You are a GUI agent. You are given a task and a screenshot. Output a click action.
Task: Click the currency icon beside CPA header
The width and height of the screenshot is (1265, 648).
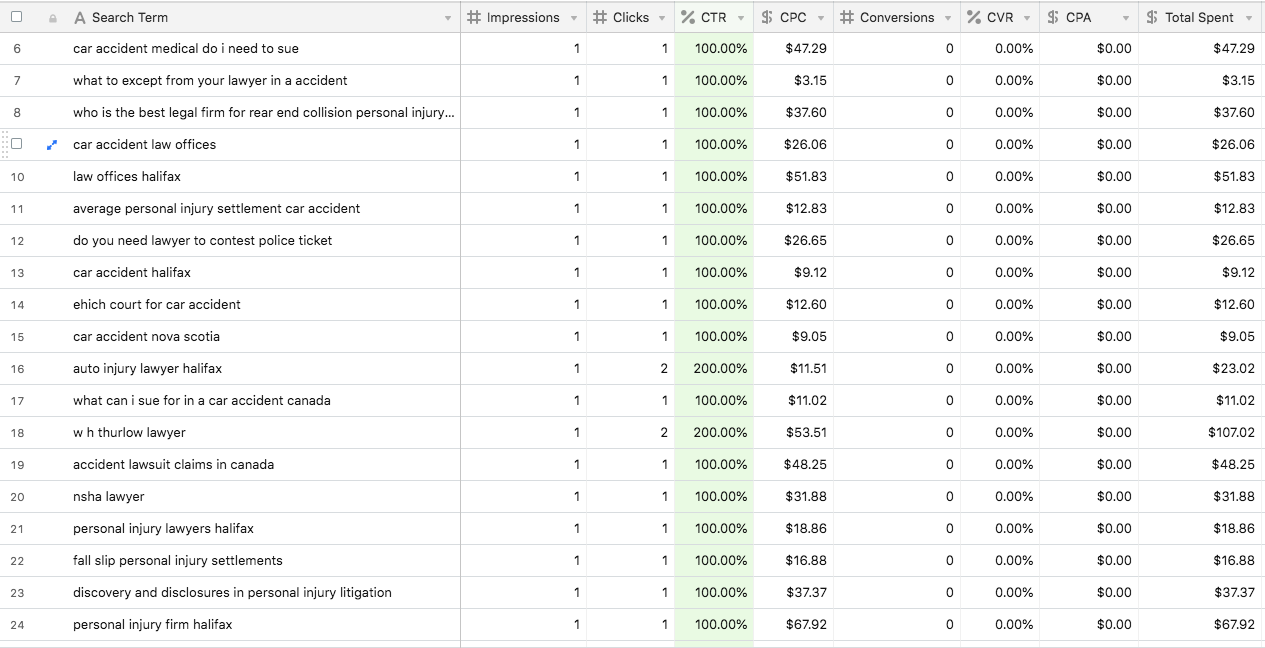click(1053, 17)
